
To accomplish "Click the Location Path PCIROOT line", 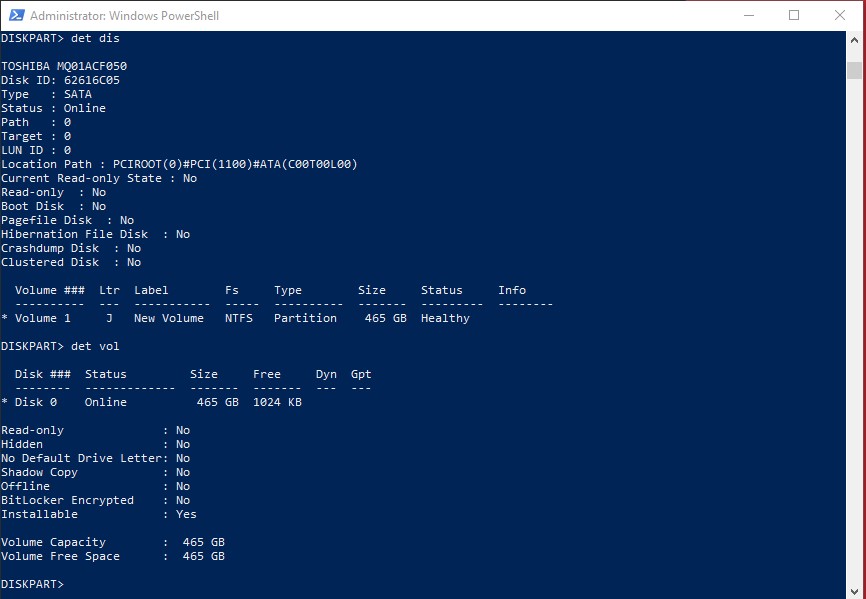I will tap(179, 164).
